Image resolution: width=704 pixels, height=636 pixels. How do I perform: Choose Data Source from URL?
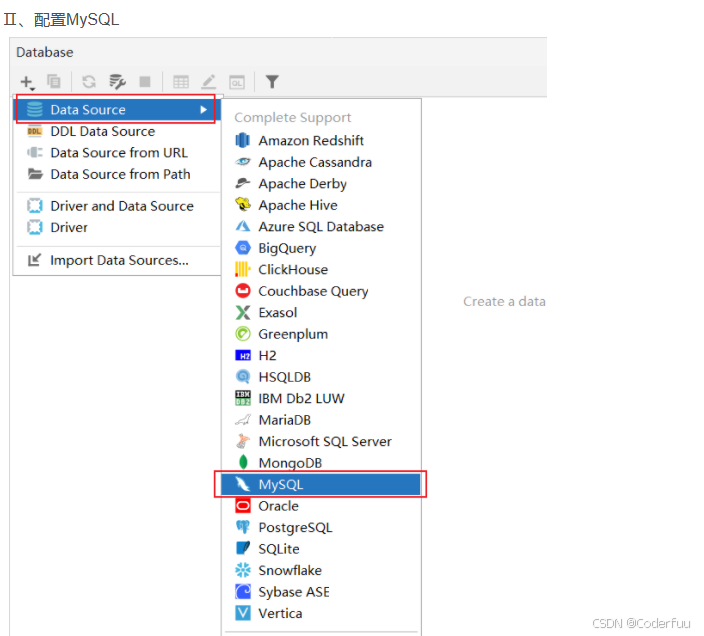click(x=117, y=153)
